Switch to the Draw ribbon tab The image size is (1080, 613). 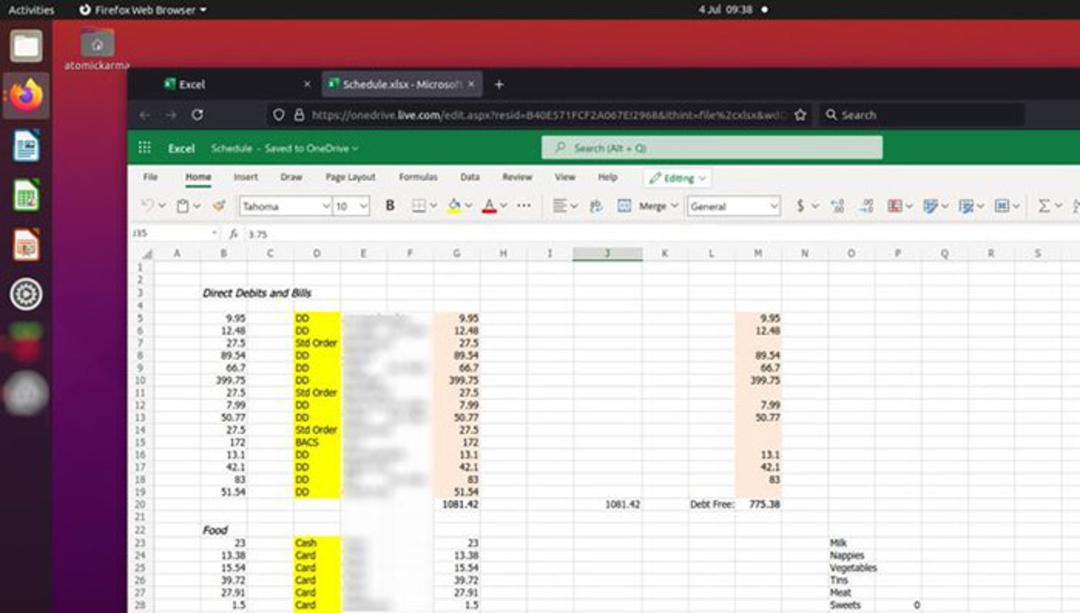[x=291, y=177]
